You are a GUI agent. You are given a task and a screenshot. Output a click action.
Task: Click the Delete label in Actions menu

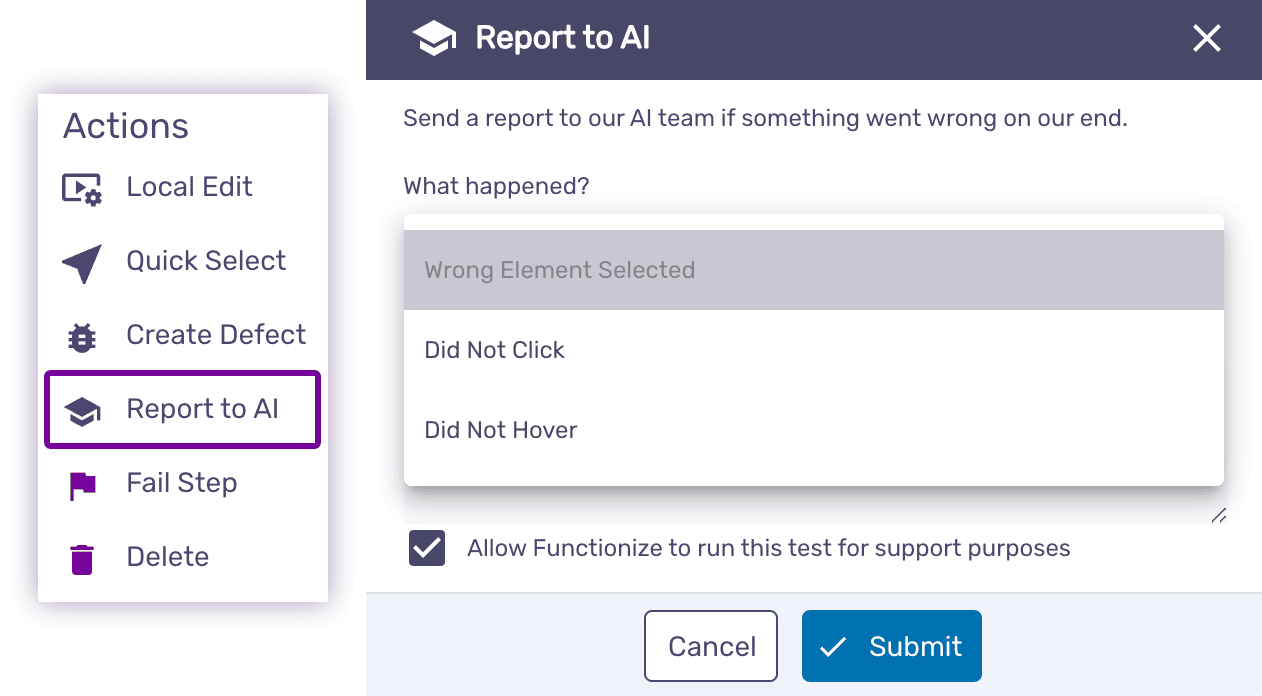pos(168,557)
